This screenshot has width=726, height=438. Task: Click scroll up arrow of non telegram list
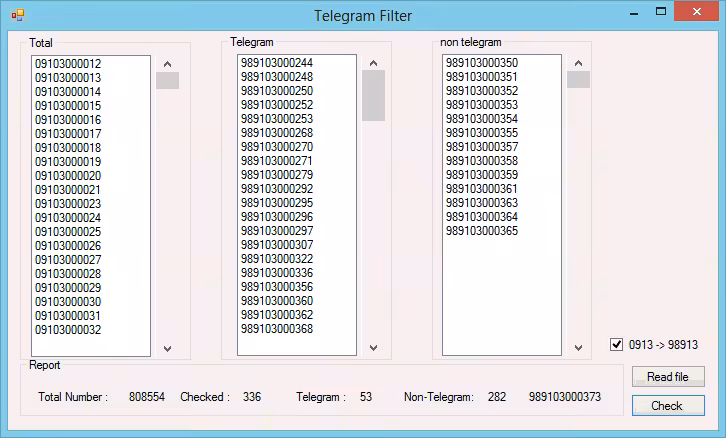pos(578,63)
